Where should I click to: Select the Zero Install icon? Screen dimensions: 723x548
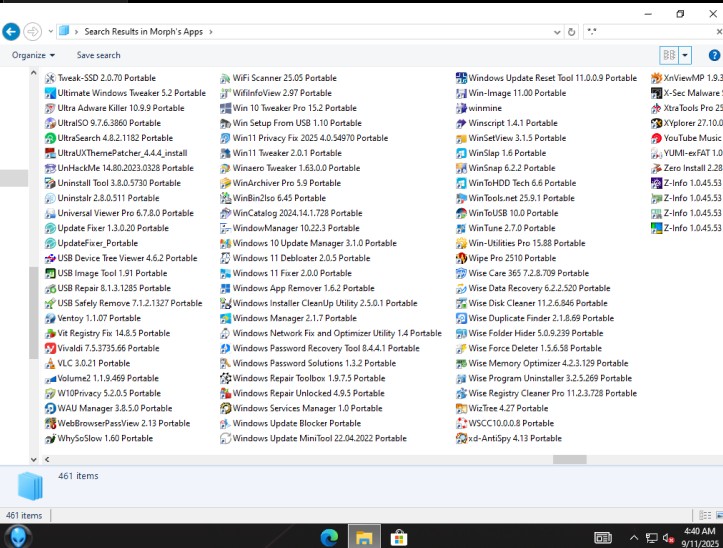(x=656, y=168)
